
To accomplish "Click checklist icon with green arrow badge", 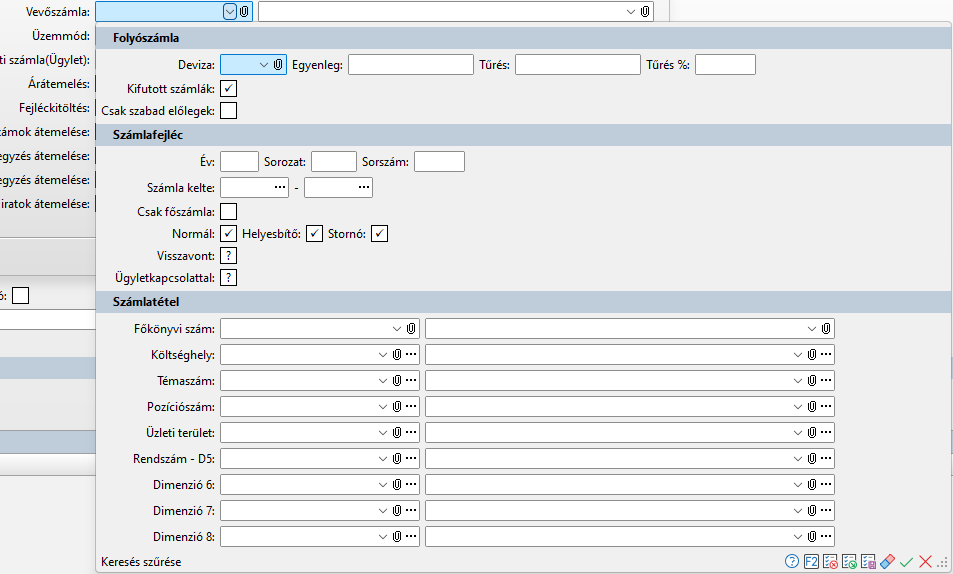I will [849, 561].
